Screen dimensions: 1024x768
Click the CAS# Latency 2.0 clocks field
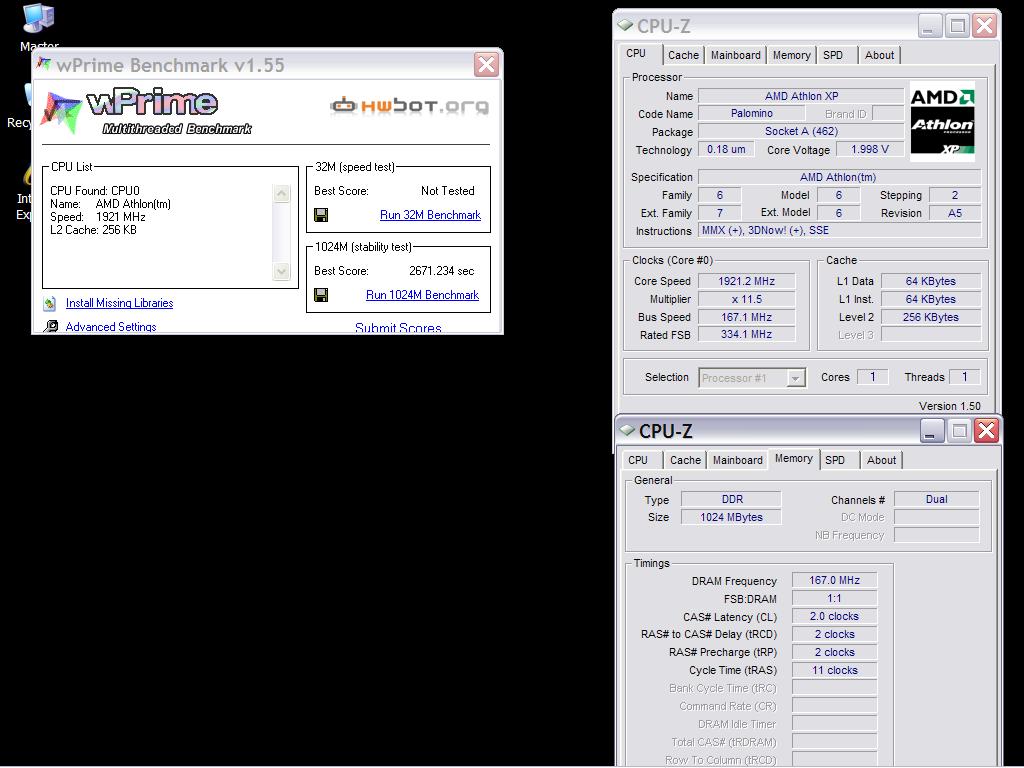click(x=834, y=616)
